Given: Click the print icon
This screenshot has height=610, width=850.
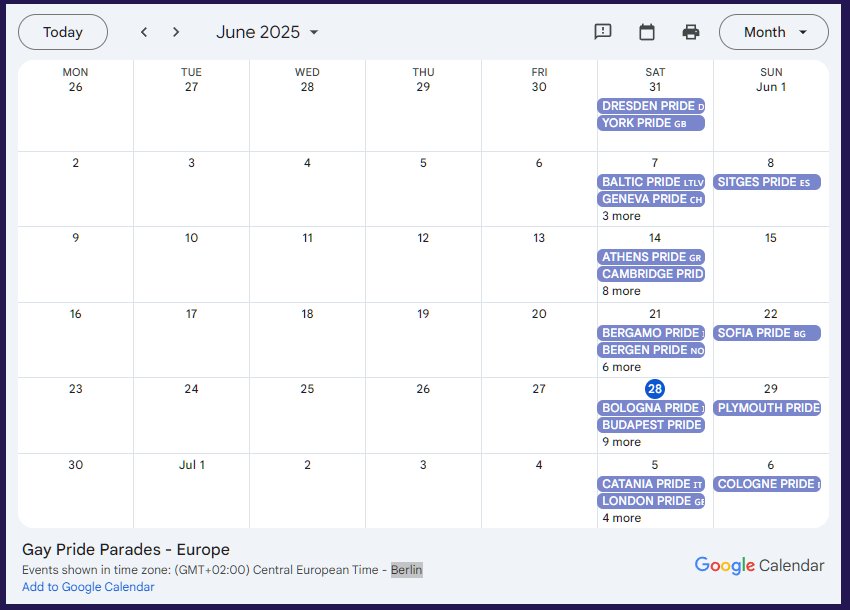Looking at the screenshot, I should click(691, 32).
